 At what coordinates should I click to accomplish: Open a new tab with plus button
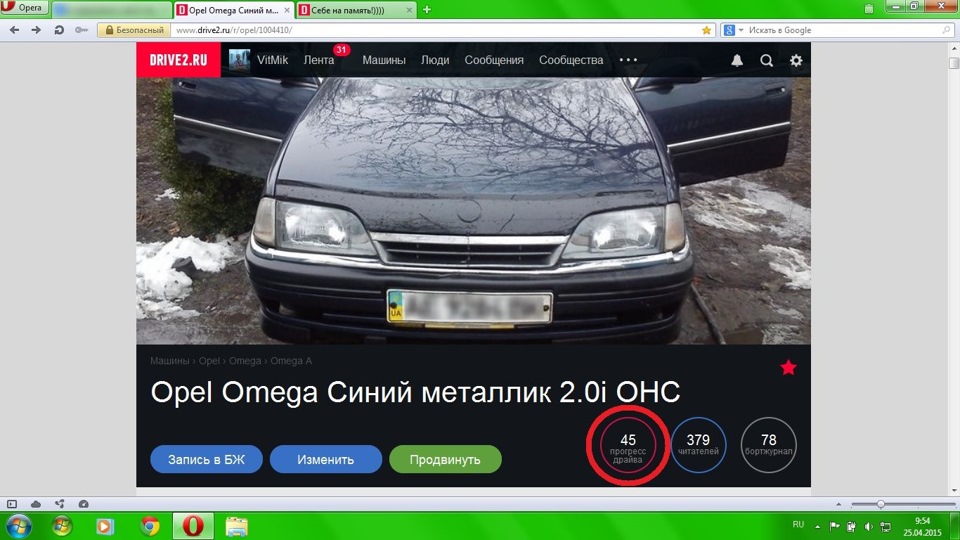(427, 9)
